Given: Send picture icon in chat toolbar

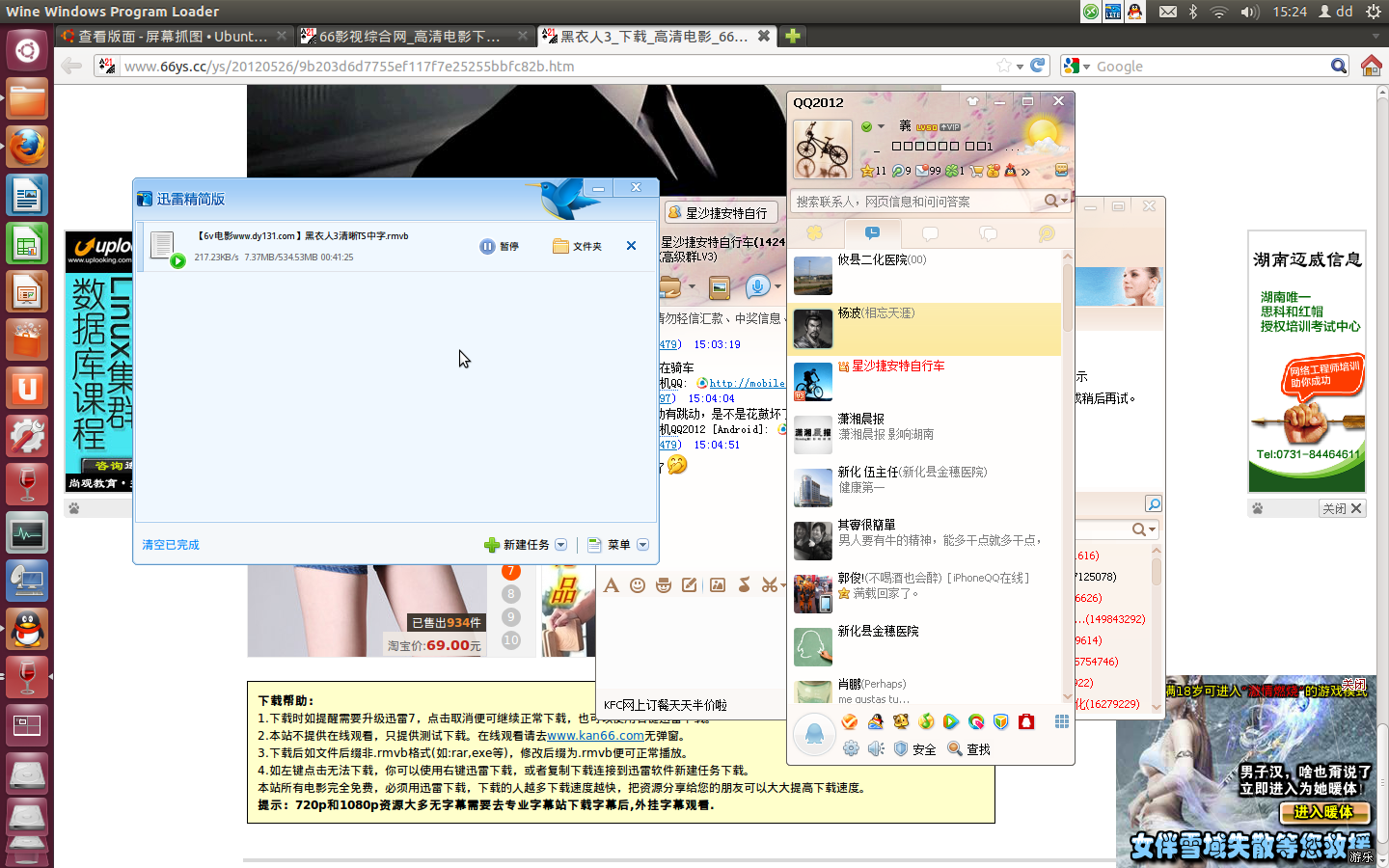Looking at the screenshot, I should (718, 584).
